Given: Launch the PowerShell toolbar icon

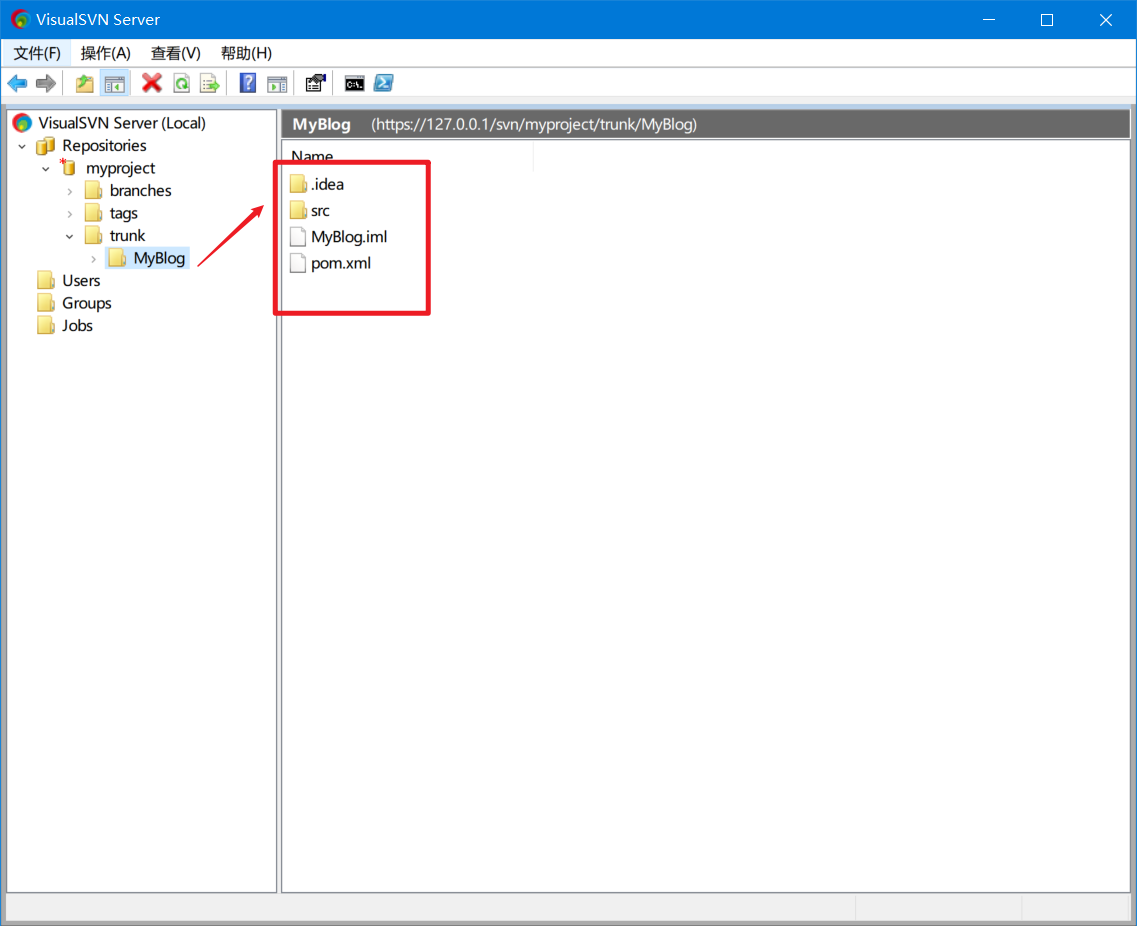Looking at the screenshot, I should click(384, 83).
